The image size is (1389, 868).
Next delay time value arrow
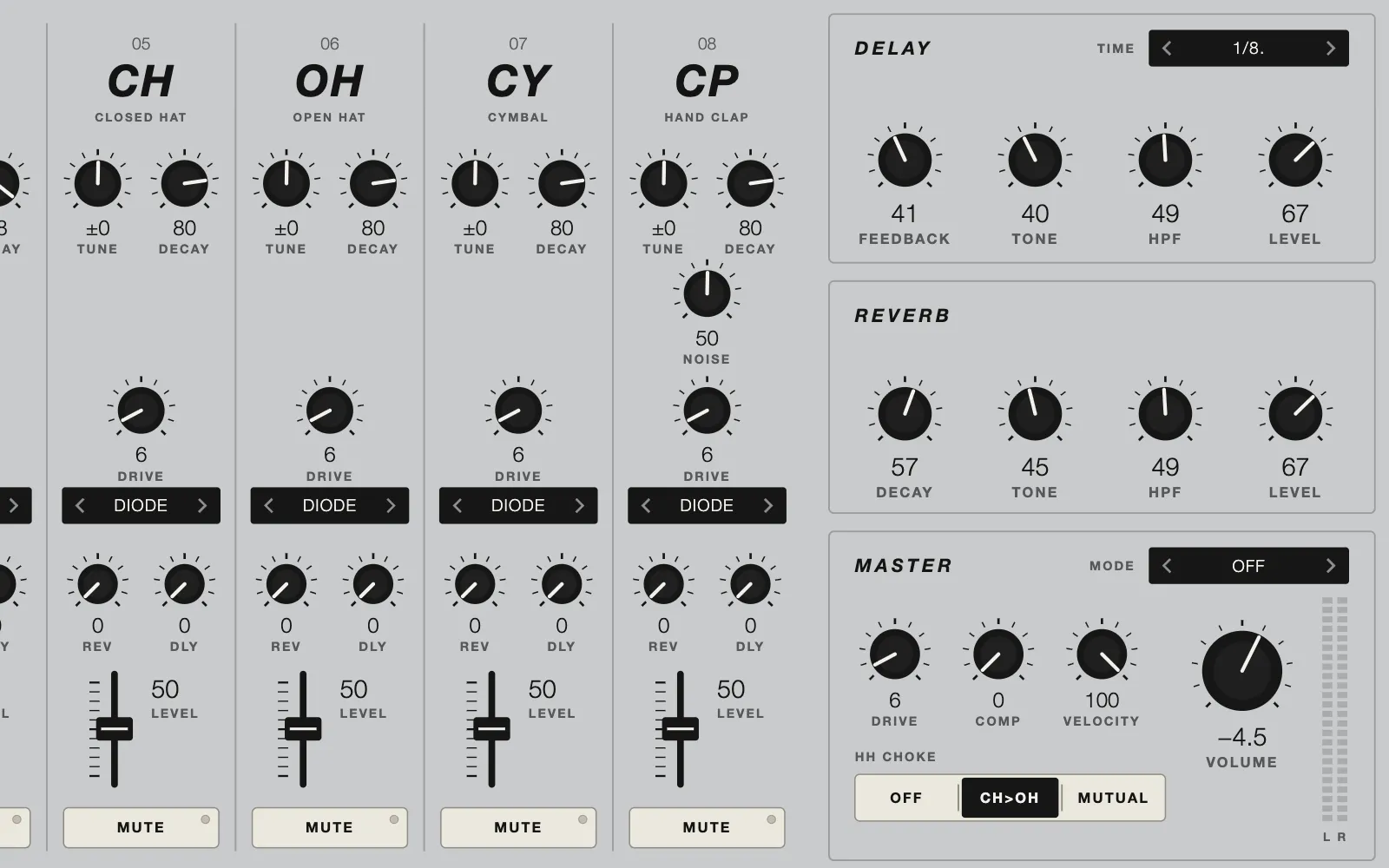click(1331, 49)
